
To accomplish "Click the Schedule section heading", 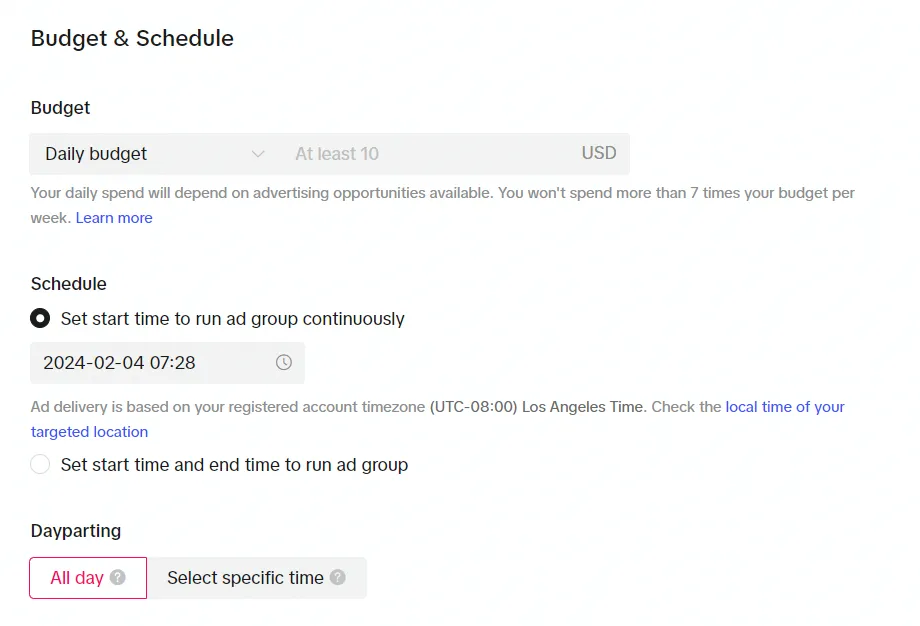I will [69, 284].
